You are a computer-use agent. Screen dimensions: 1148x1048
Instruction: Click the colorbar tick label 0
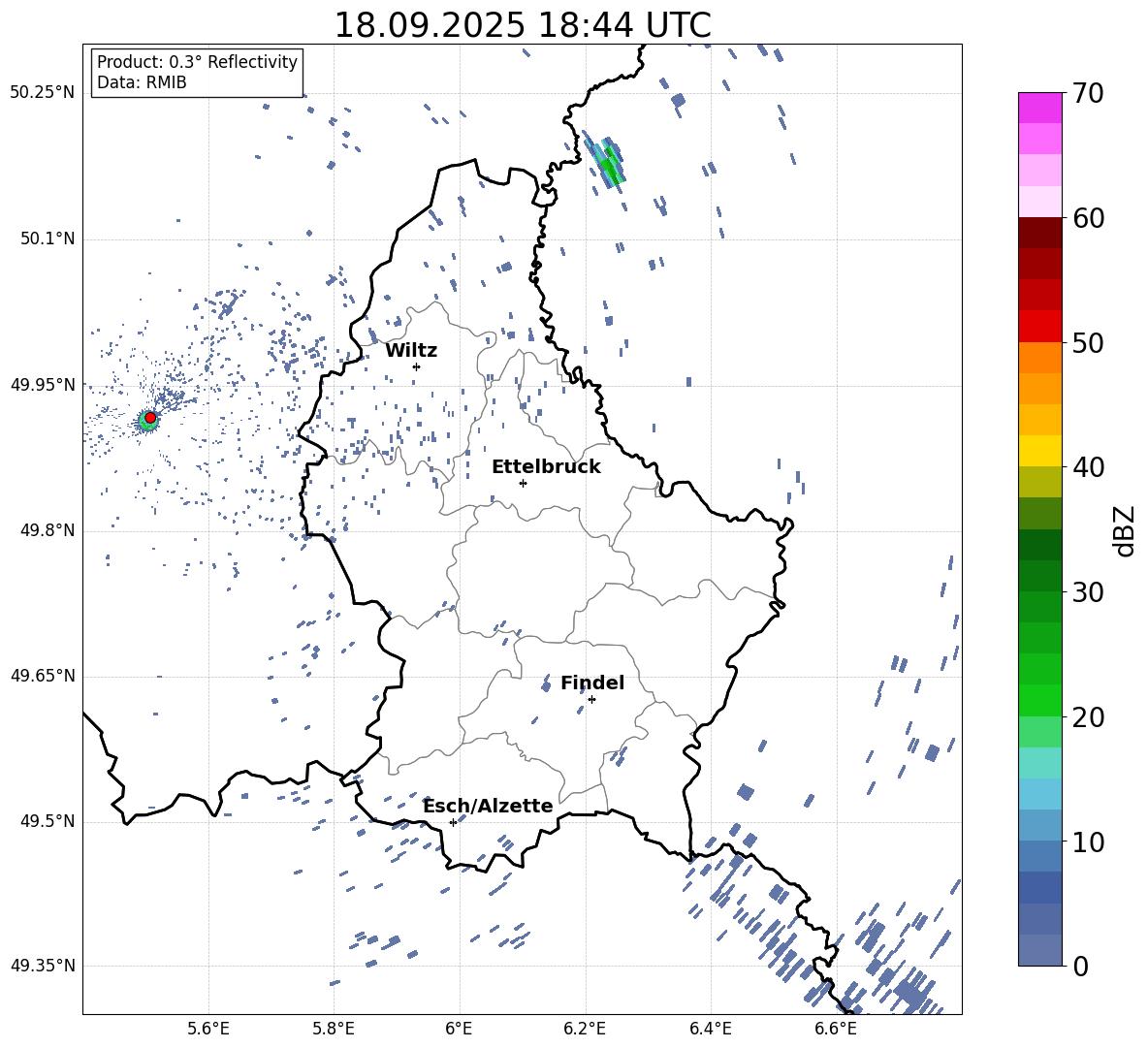[1079, 967]
